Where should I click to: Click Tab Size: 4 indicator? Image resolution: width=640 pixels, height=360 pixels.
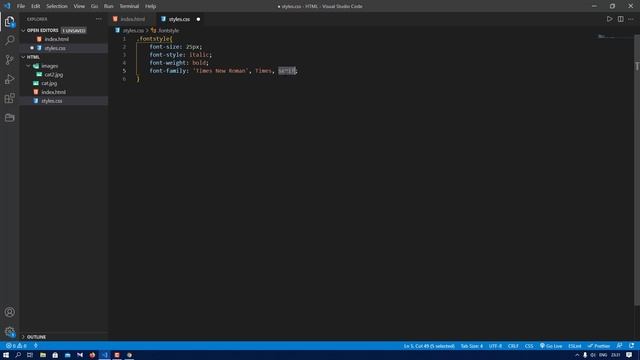click(x=471, y=346)
